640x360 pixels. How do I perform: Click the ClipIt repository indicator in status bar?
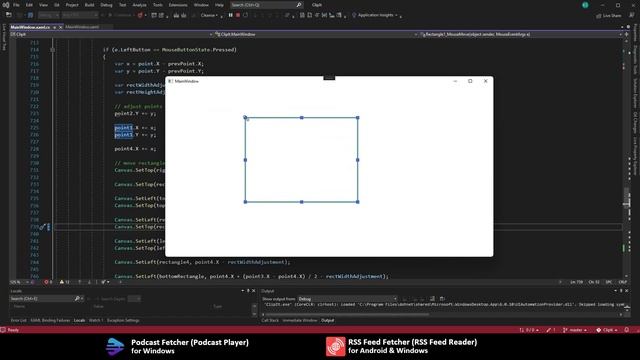click(x=607, y=330)
